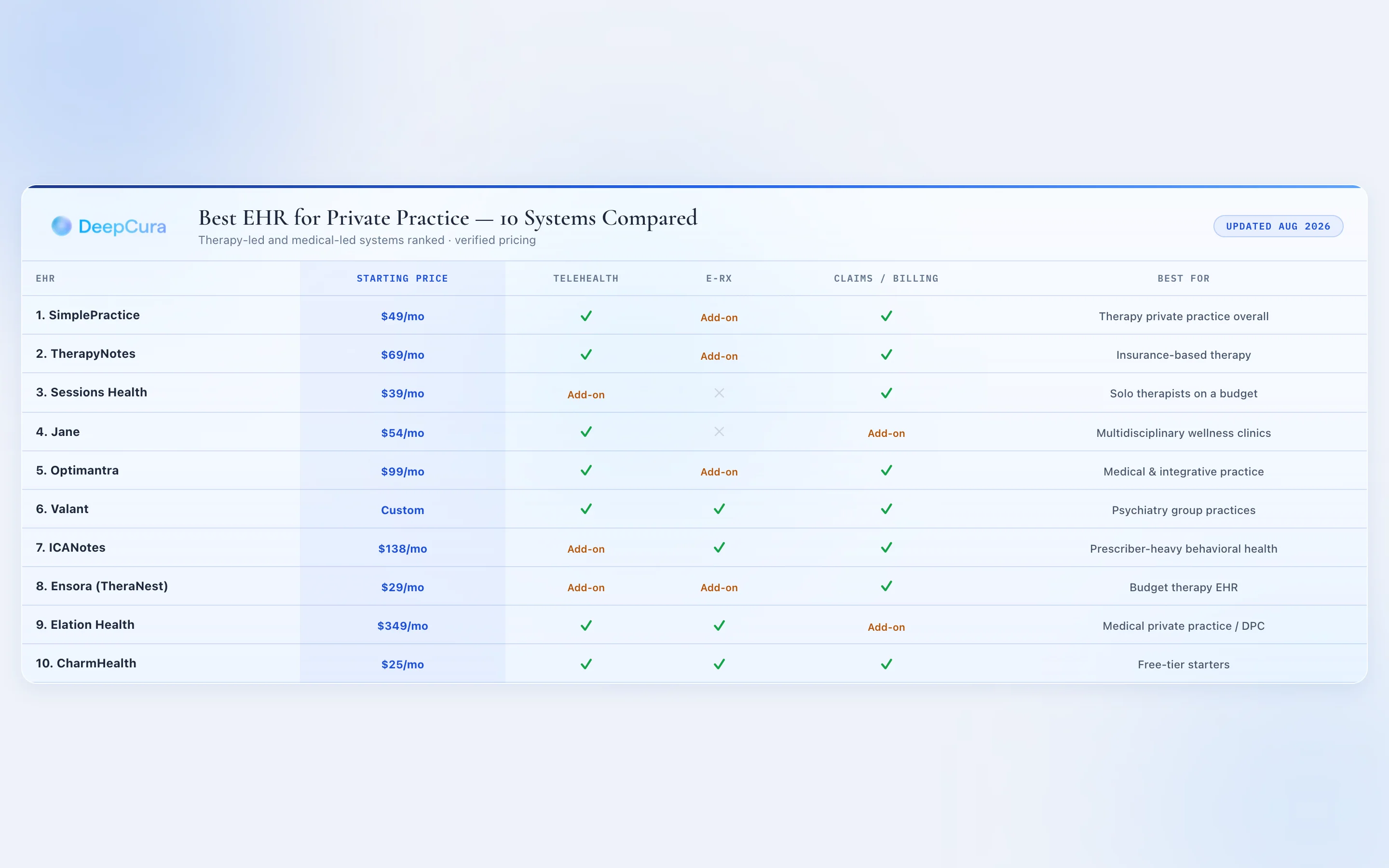Viewport: 1389px width, 868px height.
Task: Click the $29/mo price
Action: point(402,587)
